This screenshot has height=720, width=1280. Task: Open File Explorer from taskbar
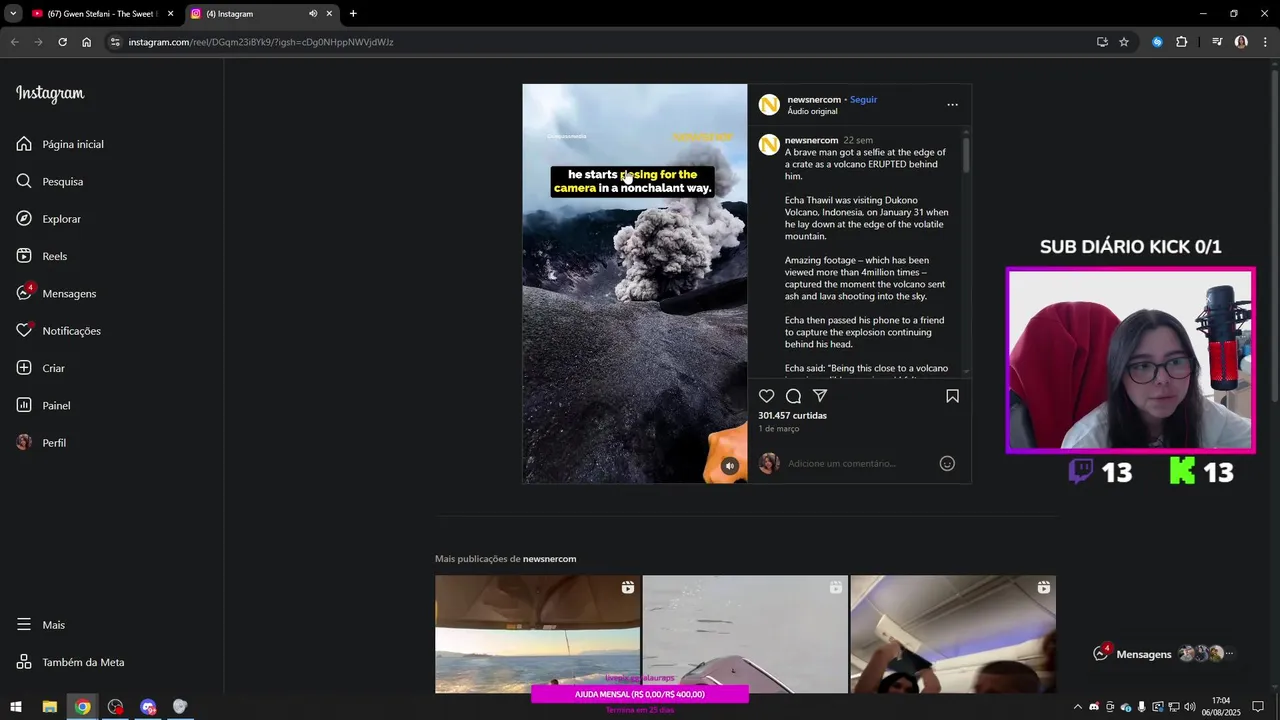pos(49,707)
